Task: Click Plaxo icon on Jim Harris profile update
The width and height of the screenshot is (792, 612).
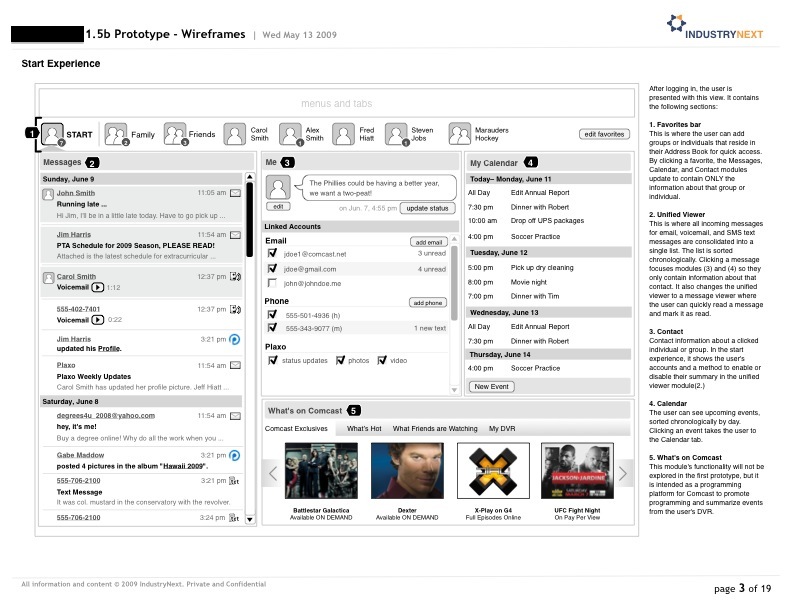Action: 234,339
